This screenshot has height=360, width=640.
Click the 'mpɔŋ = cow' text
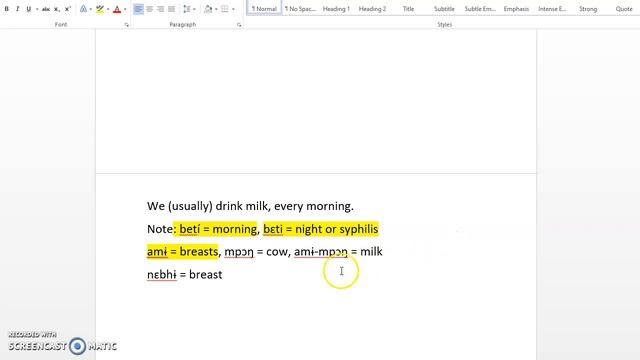(256, 252)
